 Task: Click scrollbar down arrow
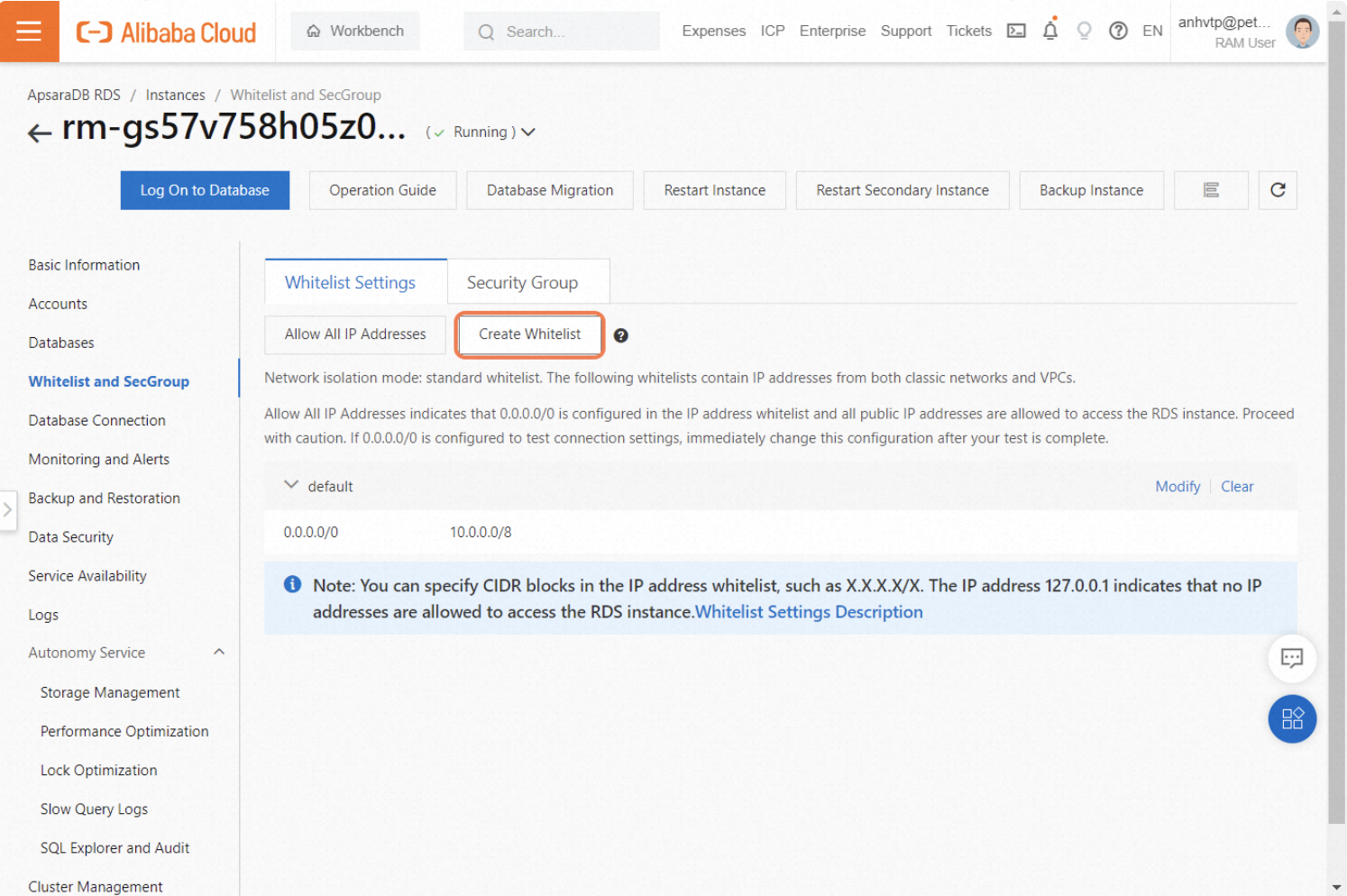tap(1336, 887)
